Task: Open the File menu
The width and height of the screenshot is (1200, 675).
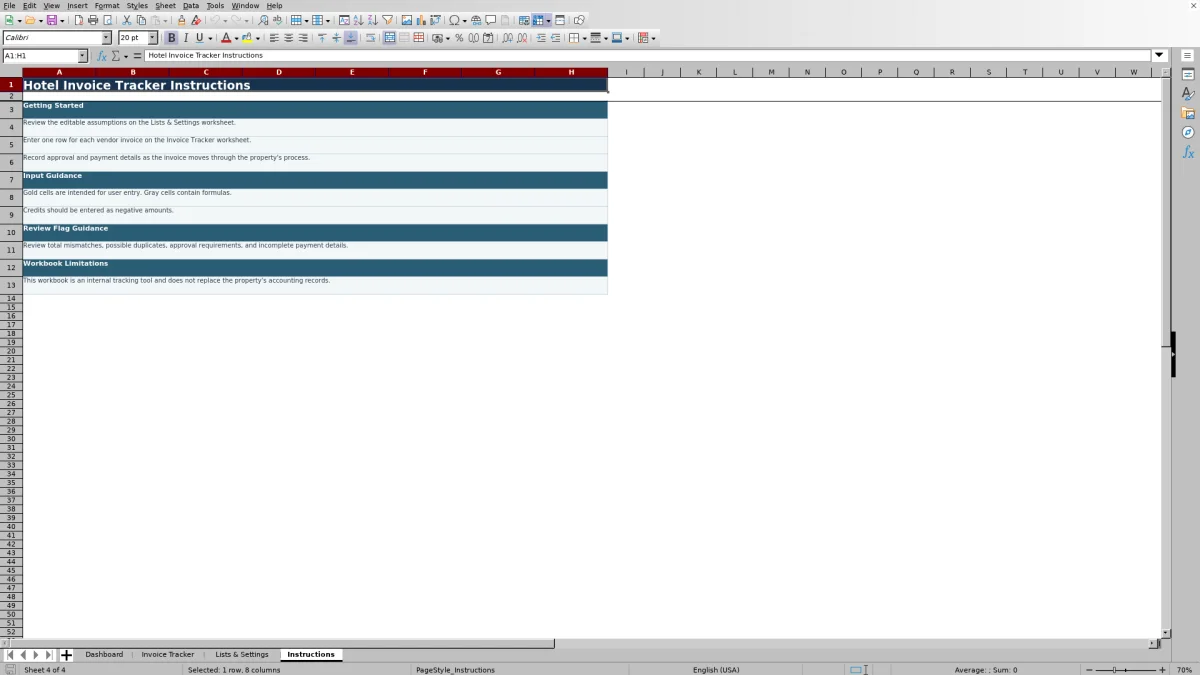Action: point(9,6)
